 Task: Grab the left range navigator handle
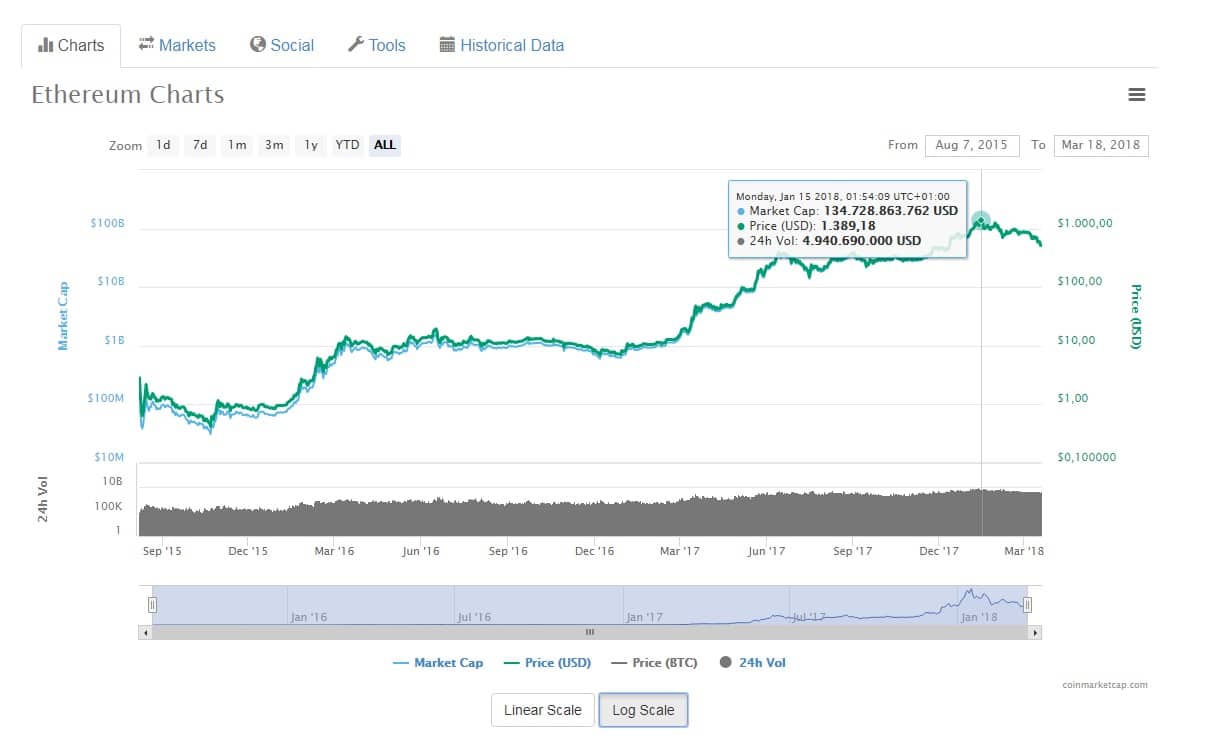(152, 605)
